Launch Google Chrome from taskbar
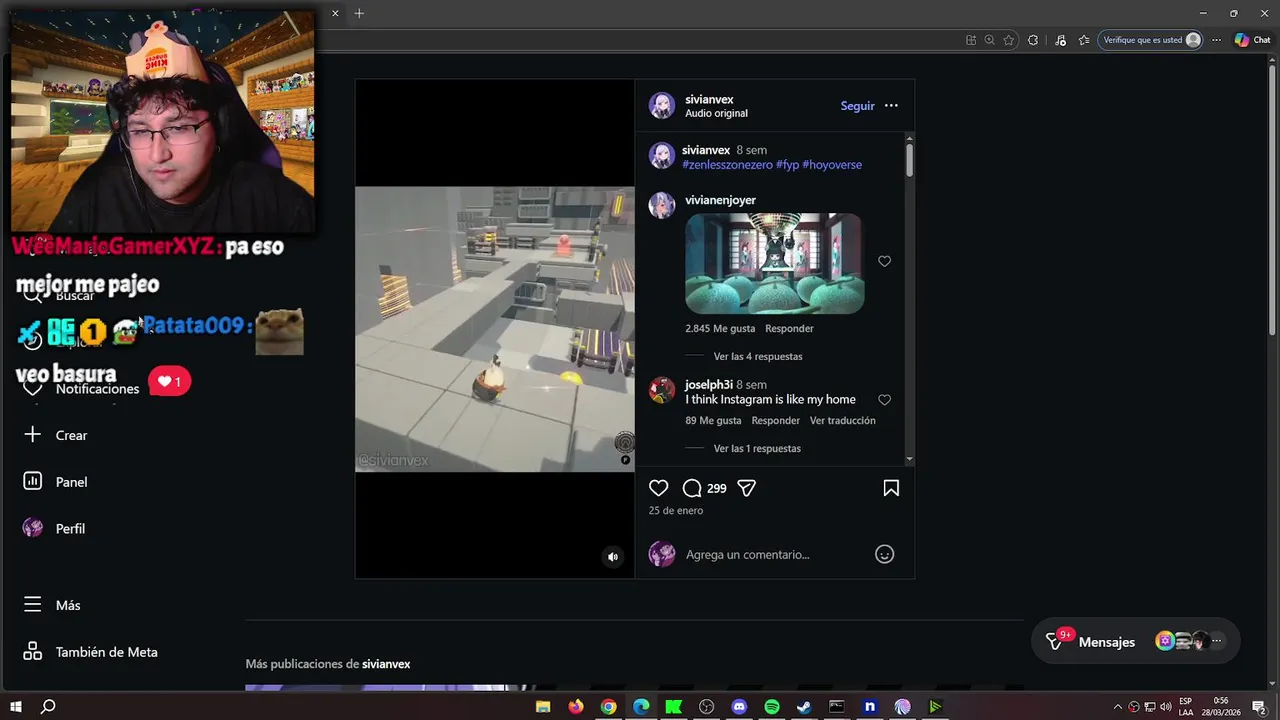Image resolution: width=1280 pixels, height=720 pixels. coord(608,707)
